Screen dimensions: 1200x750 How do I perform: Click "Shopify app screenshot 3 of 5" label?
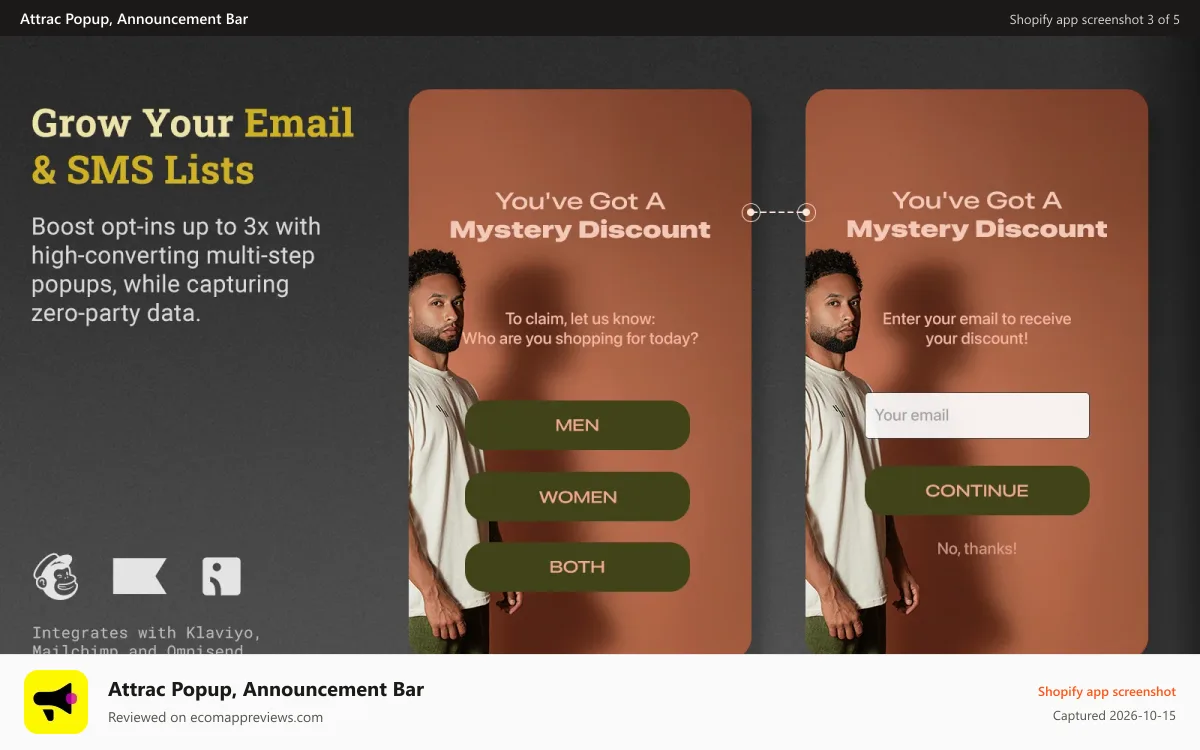(1094, 19)
